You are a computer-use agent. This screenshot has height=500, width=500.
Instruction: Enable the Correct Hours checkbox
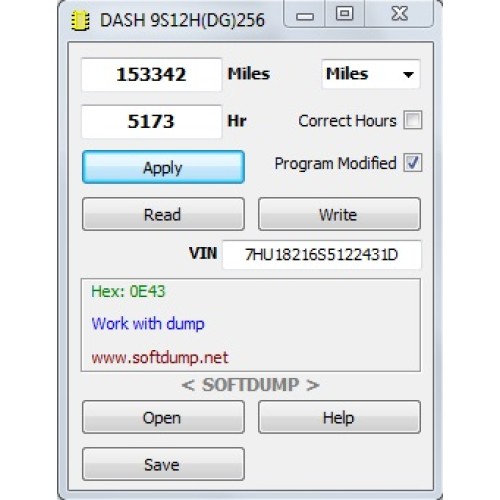[413, 120]
